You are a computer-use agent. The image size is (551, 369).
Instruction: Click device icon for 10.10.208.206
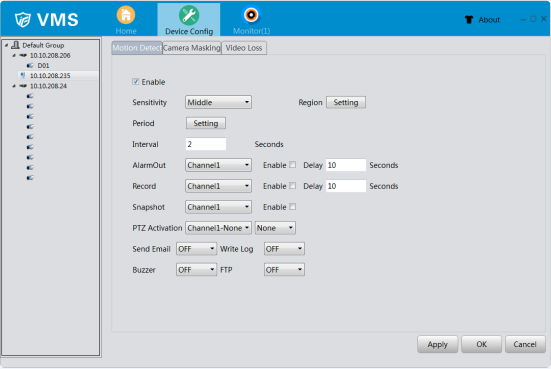coord(23,56)
